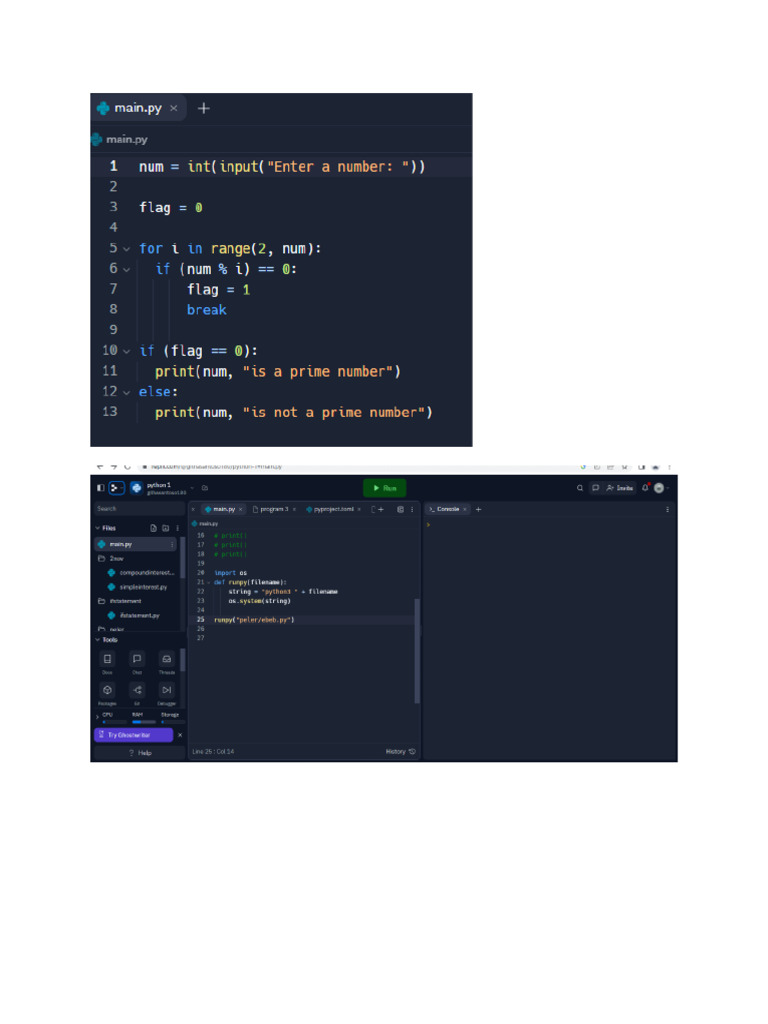Open the three-dot menu on main.py row
This screenshot has height=1024, width=768.
(x=172, y=544)
